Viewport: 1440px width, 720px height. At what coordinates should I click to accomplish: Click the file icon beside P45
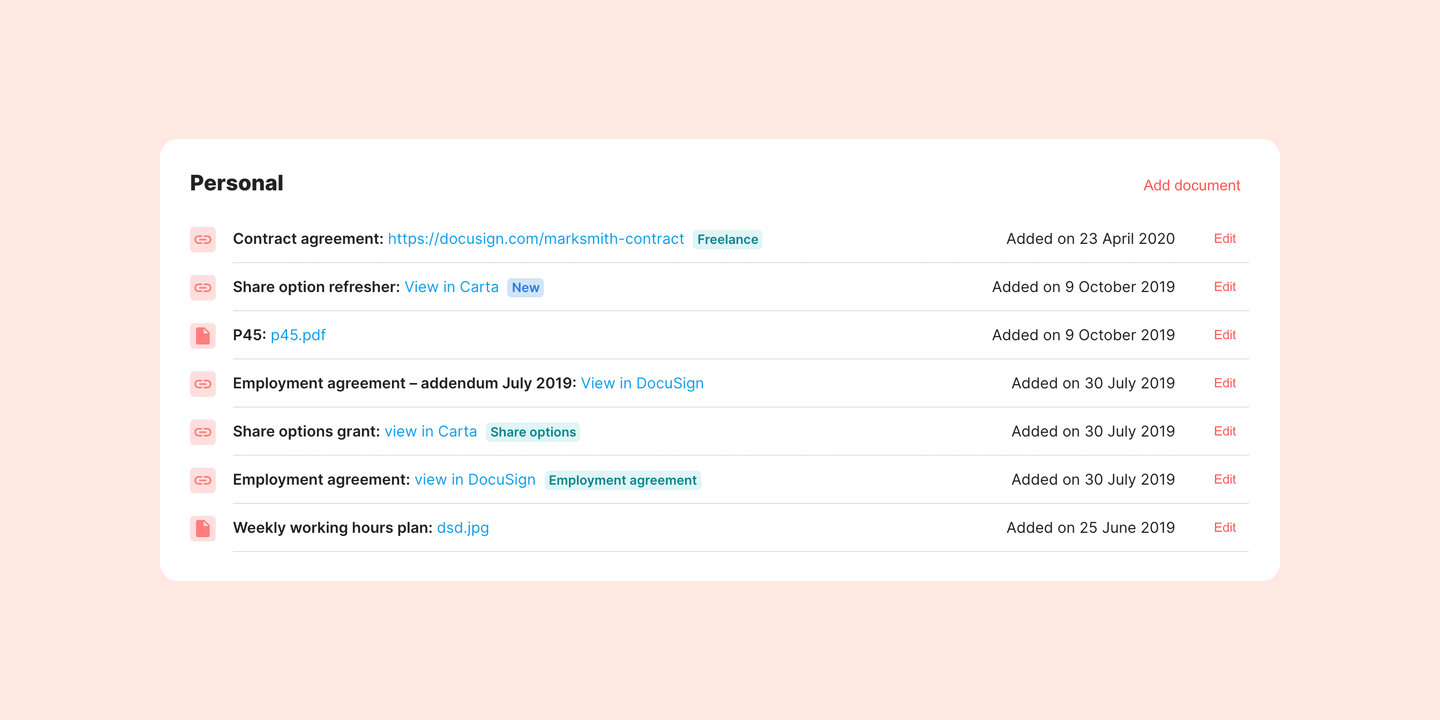pos(203,336)
